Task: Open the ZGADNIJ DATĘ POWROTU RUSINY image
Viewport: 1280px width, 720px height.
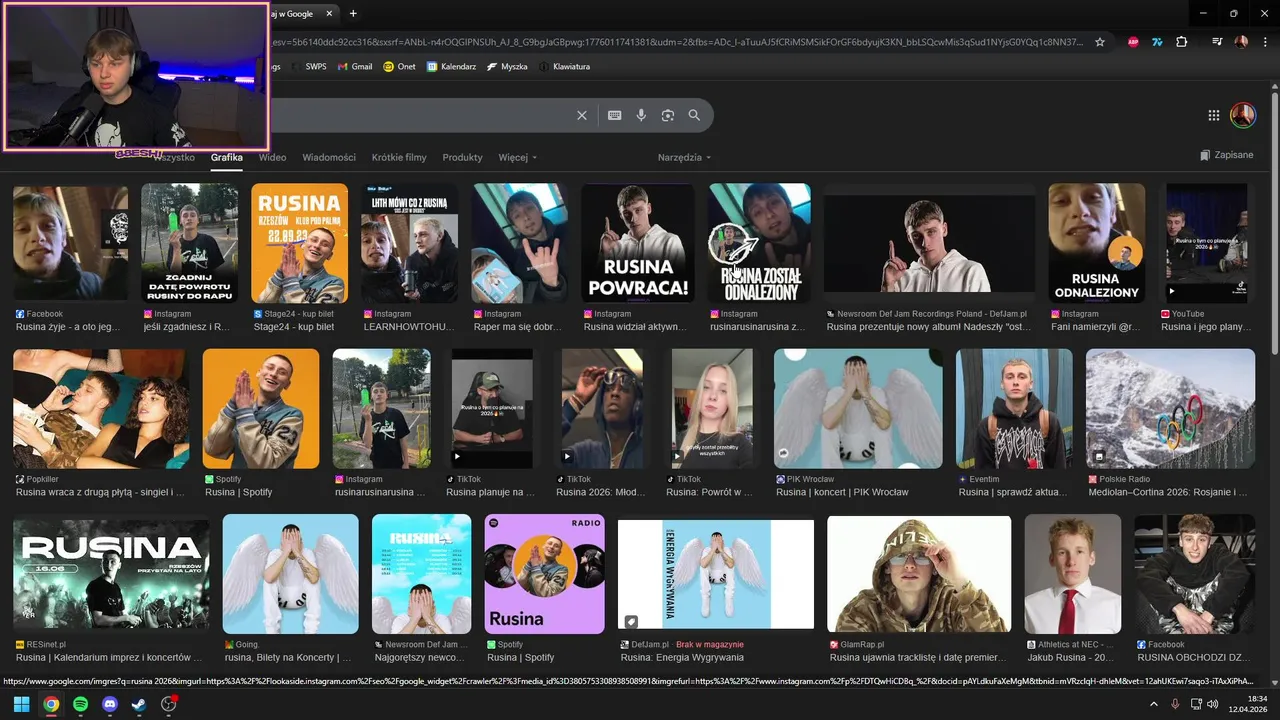Action: [x=189, y=242]
